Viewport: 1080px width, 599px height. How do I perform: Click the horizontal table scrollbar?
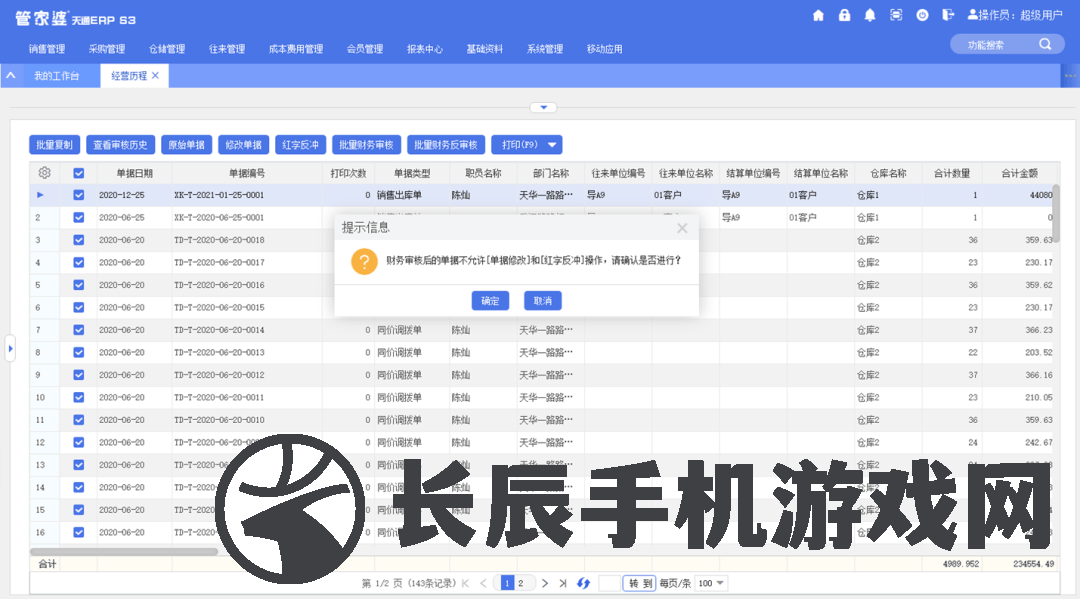124,551
